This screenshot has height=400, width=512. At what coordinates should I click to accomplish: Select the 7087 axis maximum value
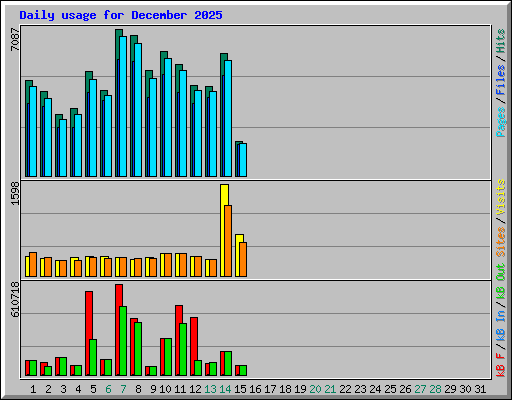point(15,39)
